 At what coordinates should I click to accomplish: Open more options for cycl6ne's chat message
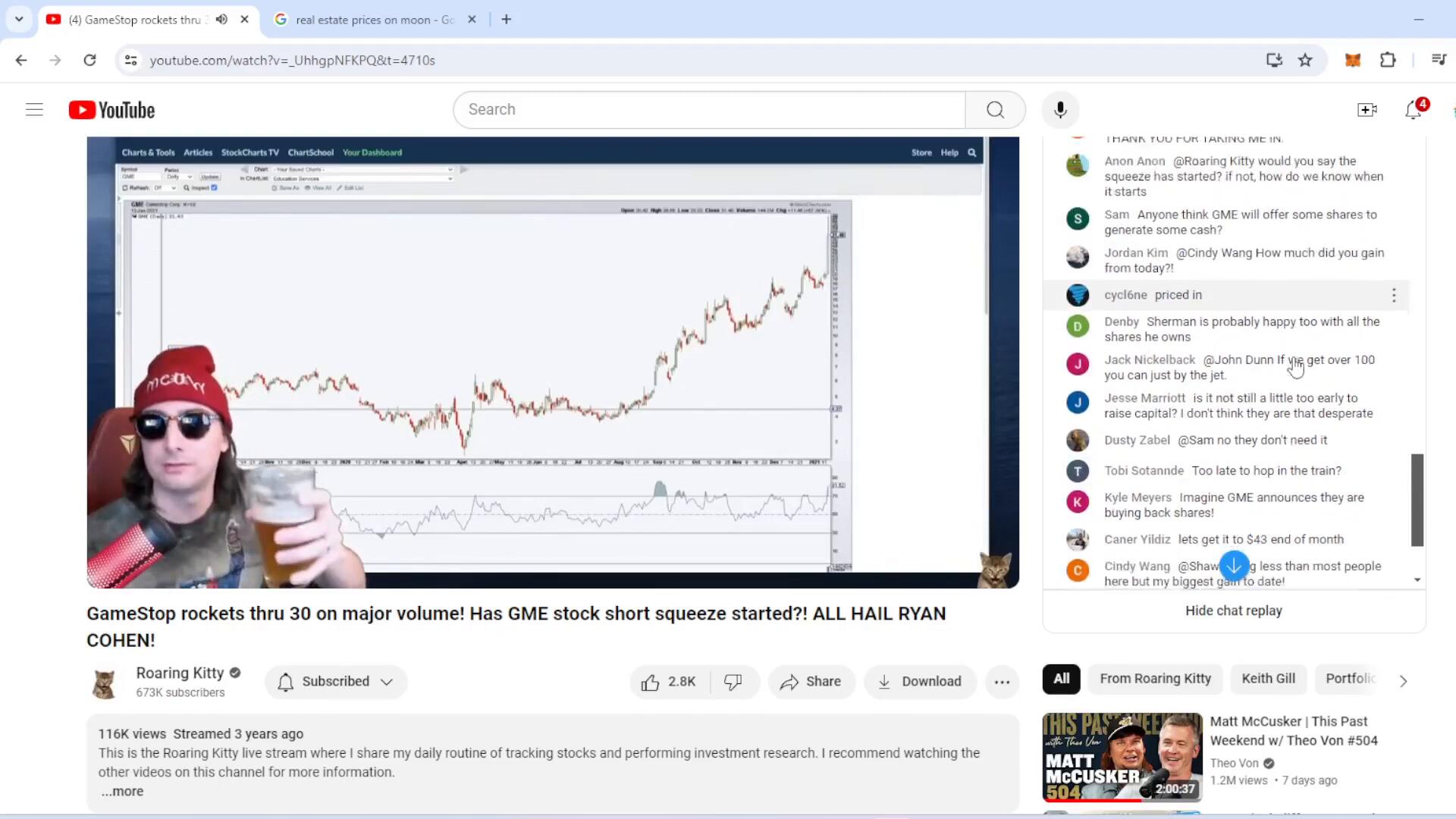(x=1394, y=296)
